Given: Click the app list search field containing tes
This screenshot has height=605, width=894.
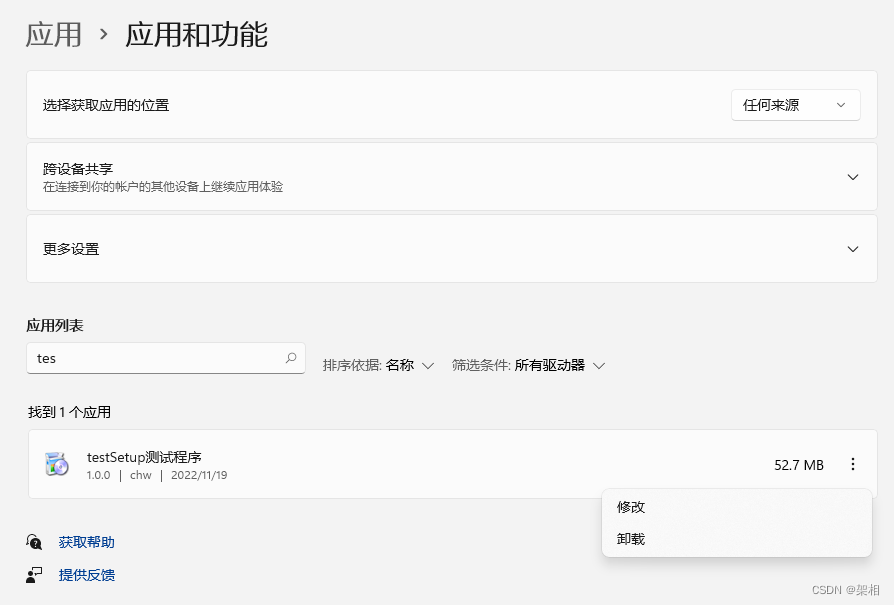Looking at the screenshot, I should pos(165,358).
